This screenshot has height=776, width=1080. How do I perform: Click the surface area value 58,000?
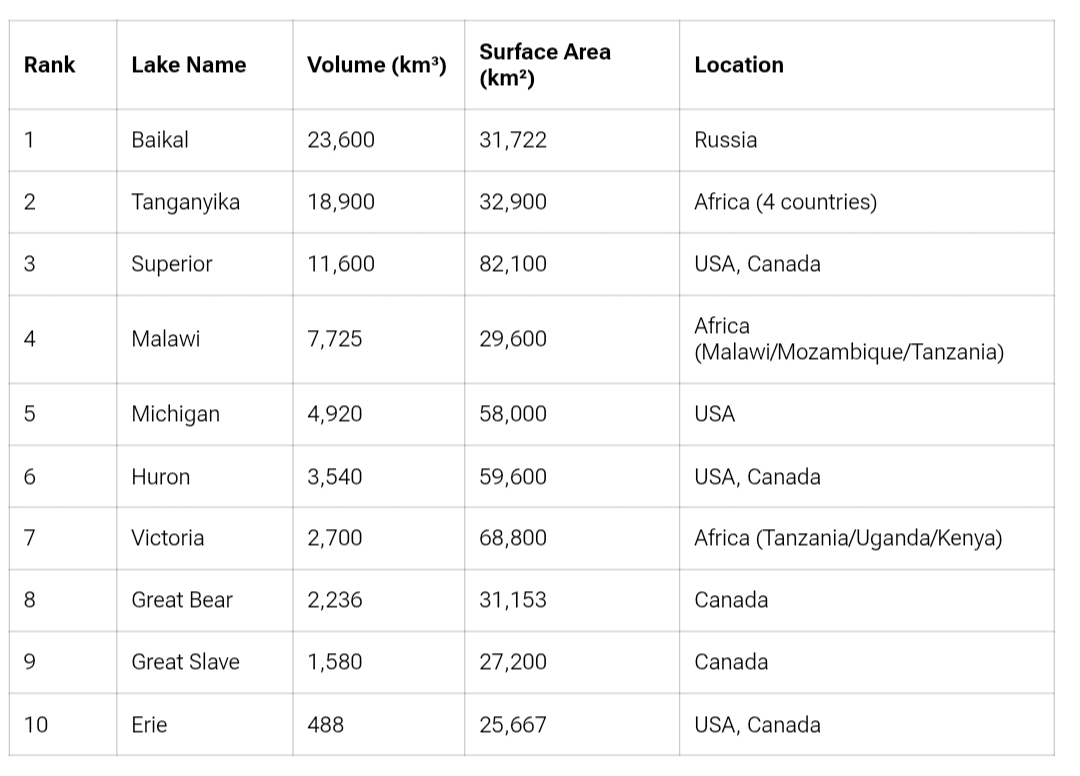tap(513, 414)
